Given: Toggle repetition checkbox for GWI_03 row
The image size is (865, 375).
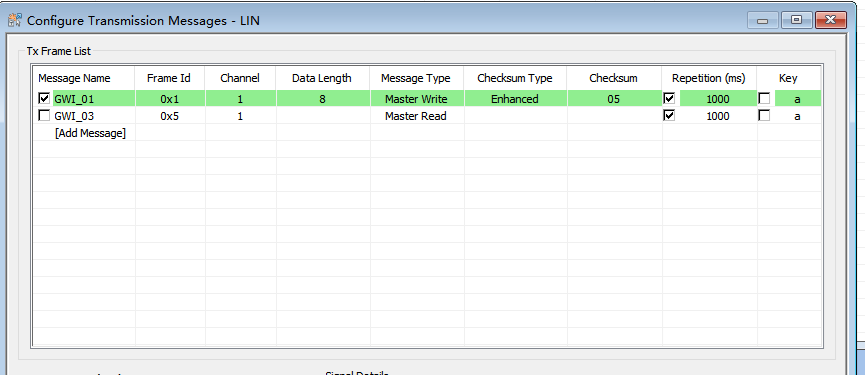Looking at the screenshot, I should (669, 116).
